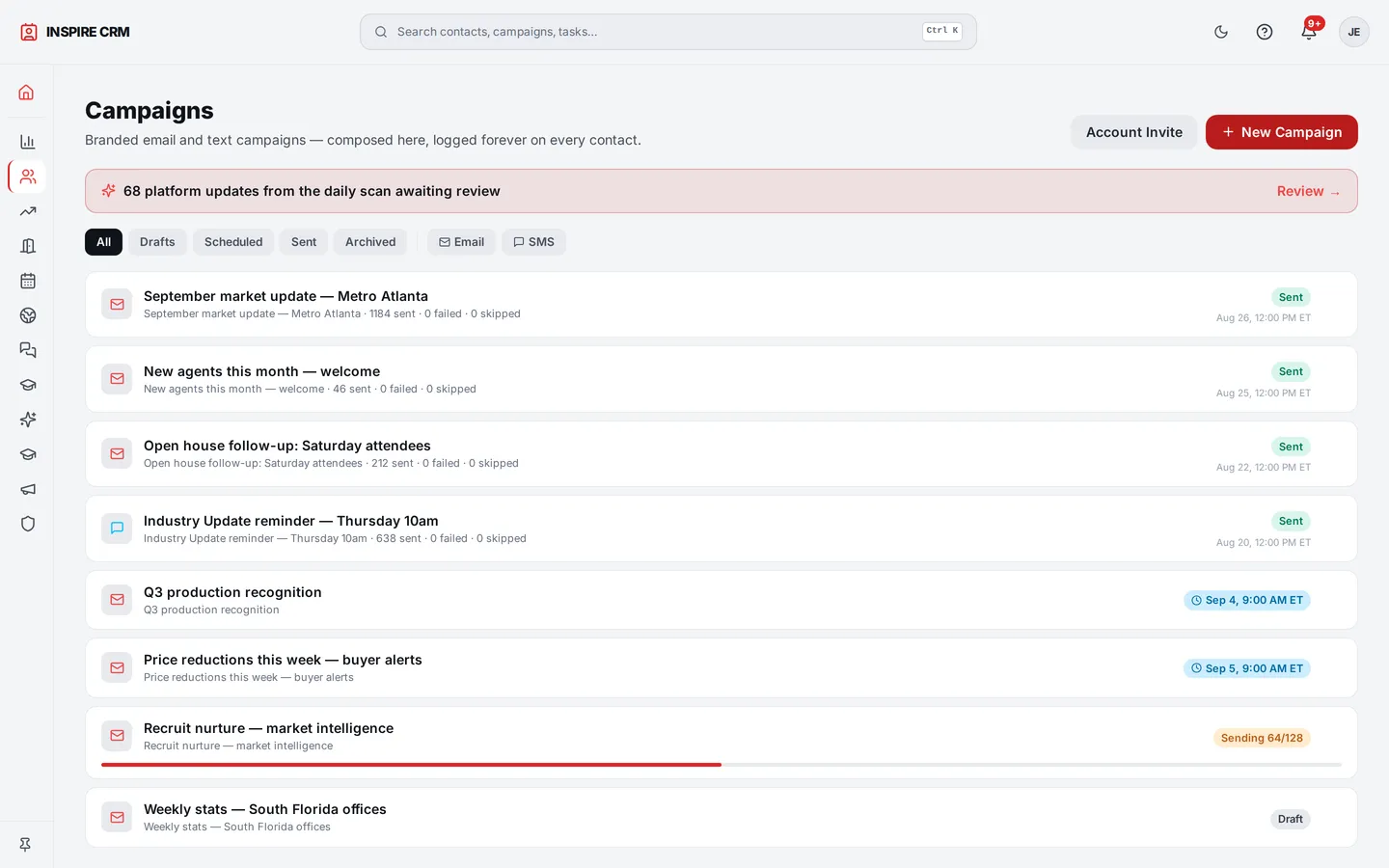The width and height of the screenshot is (1389, 868).
Task: Open "New agents this month — welcome" campaign
Action: coord(722,379)
